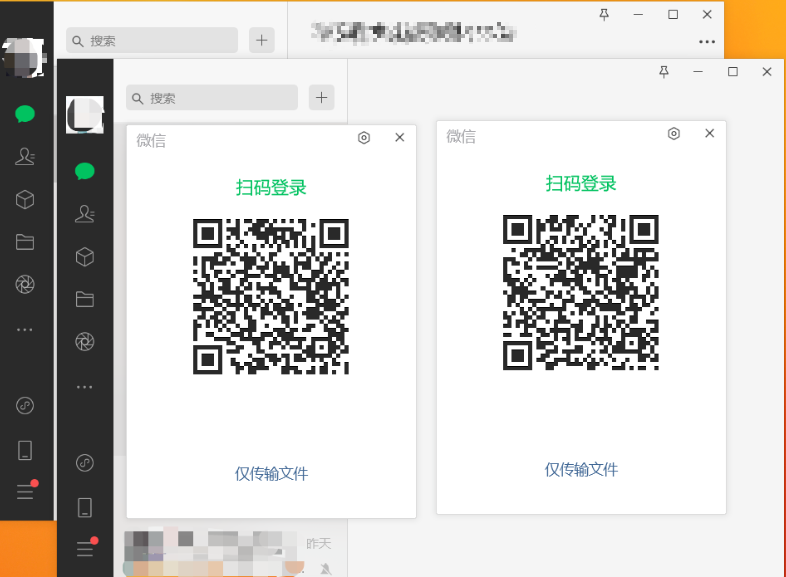Click the QR code in right login dialog

pos(580,292)
